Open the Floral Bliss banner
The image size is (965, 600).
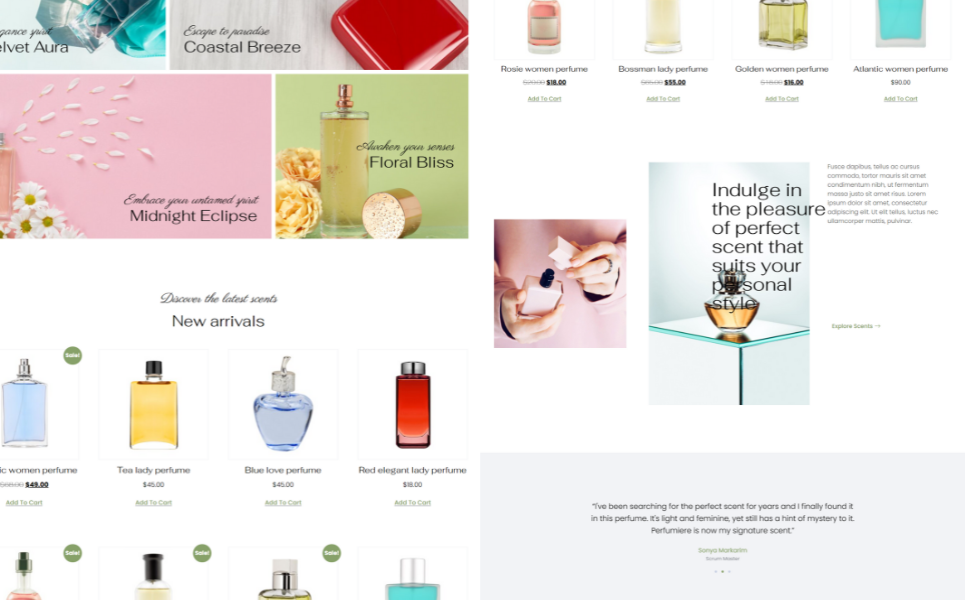tap(372, 156)
